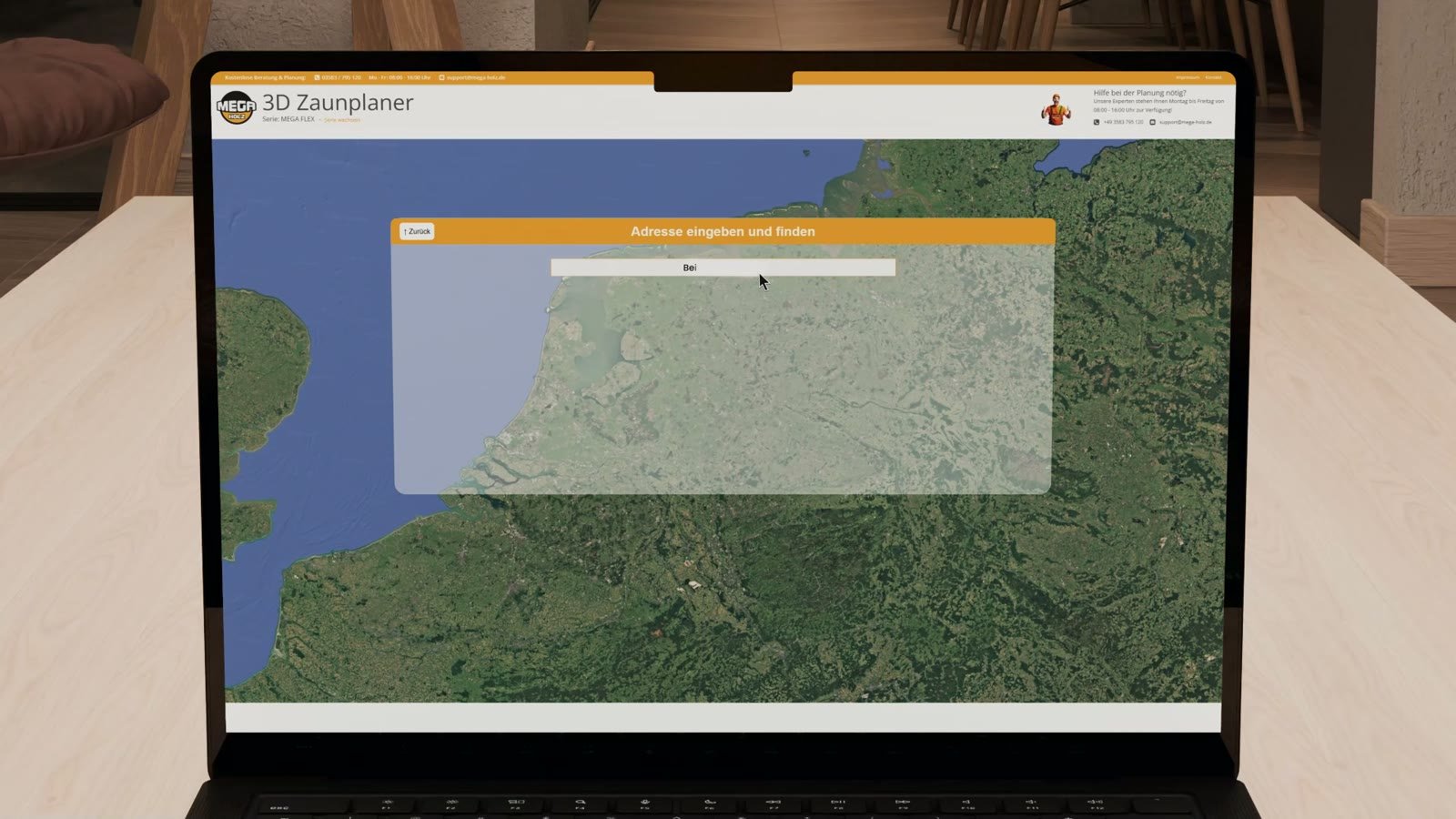Click the 'Adresse eingeben und finden' header
Image resolution: width=1456 pixels, height=819 pixels.
tap(723, 231)
